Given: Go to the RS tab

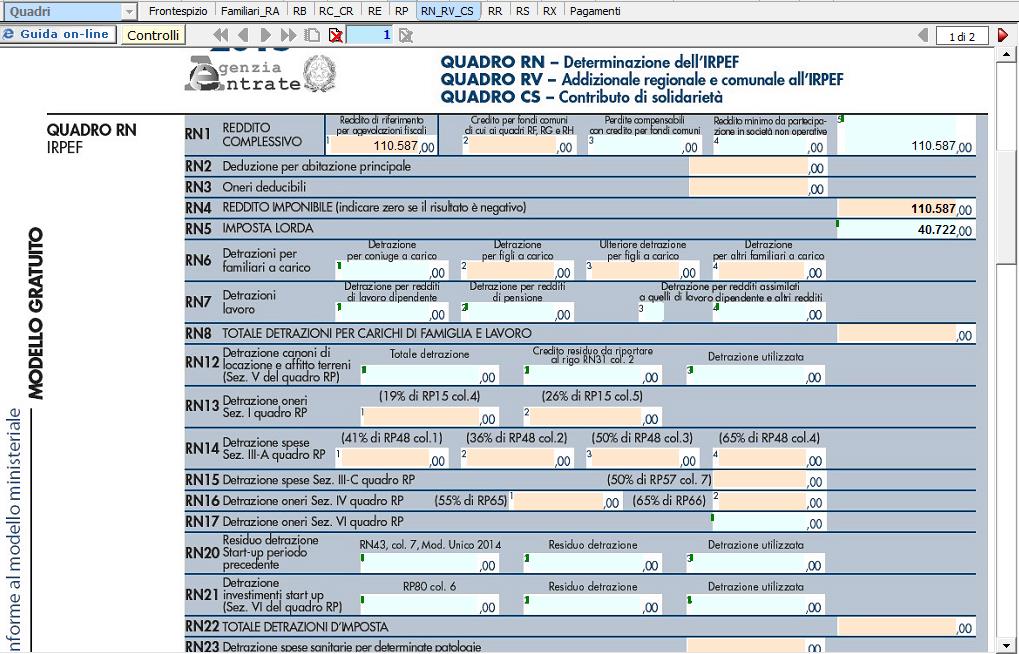Looking at the screenshot, I should 522,11.
